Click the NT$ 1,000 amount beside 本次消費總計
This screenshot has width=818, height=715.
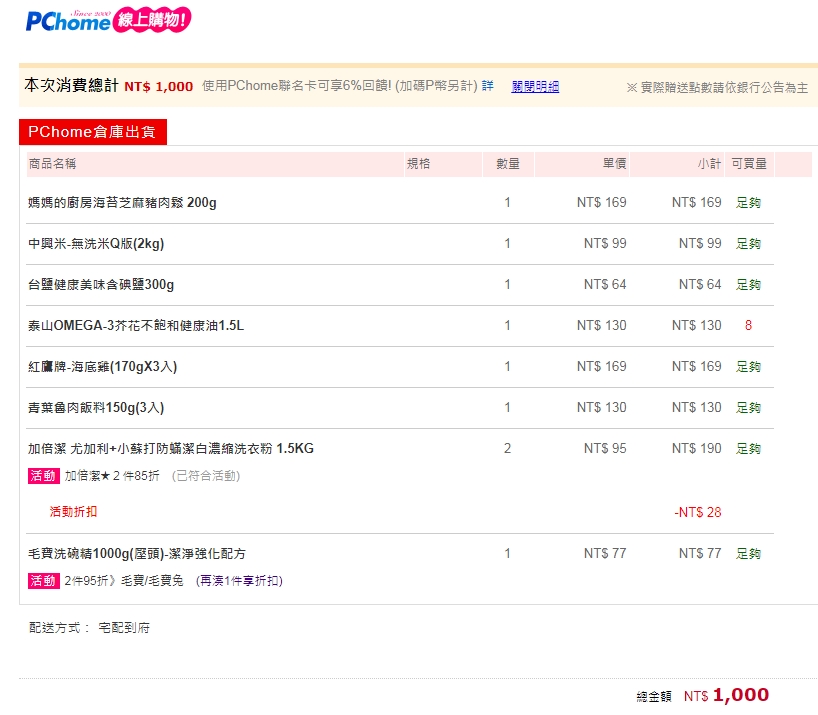(159, 87)
